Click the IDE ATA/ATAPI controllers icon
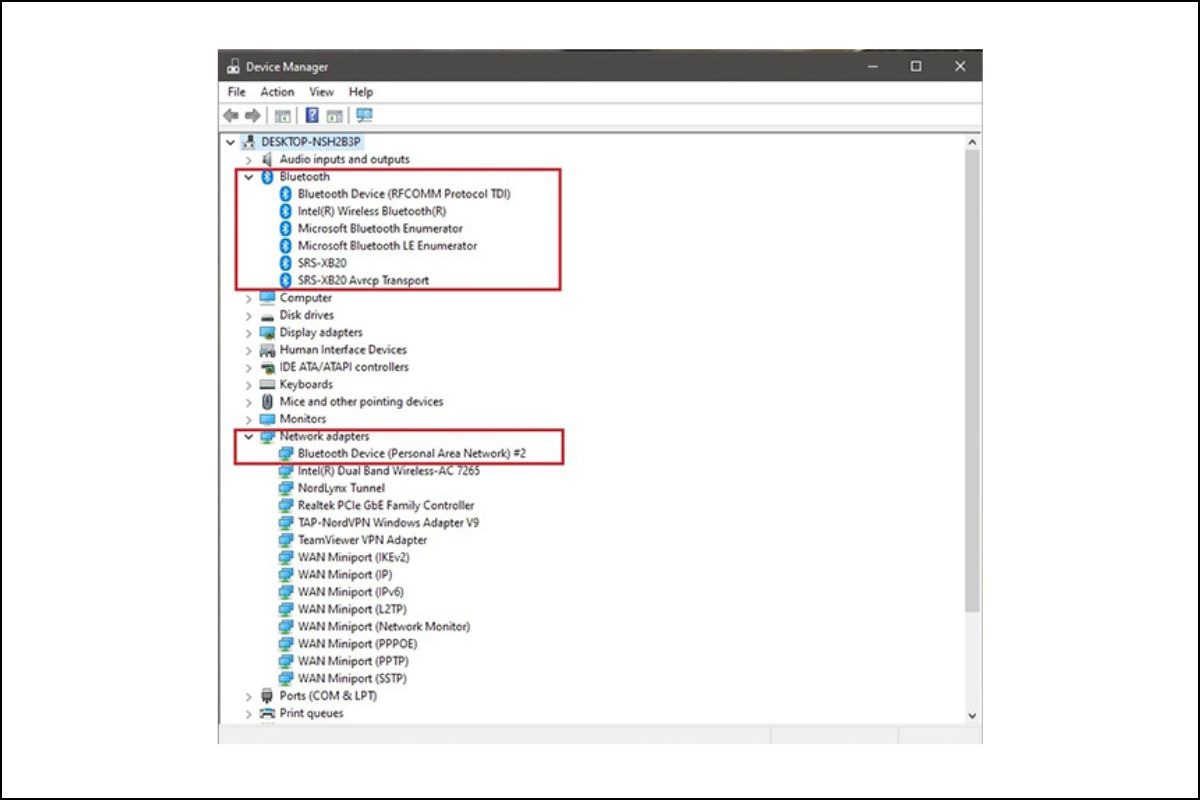The width and height of the screenshot is (1200, 800). [x=267, y=367]
